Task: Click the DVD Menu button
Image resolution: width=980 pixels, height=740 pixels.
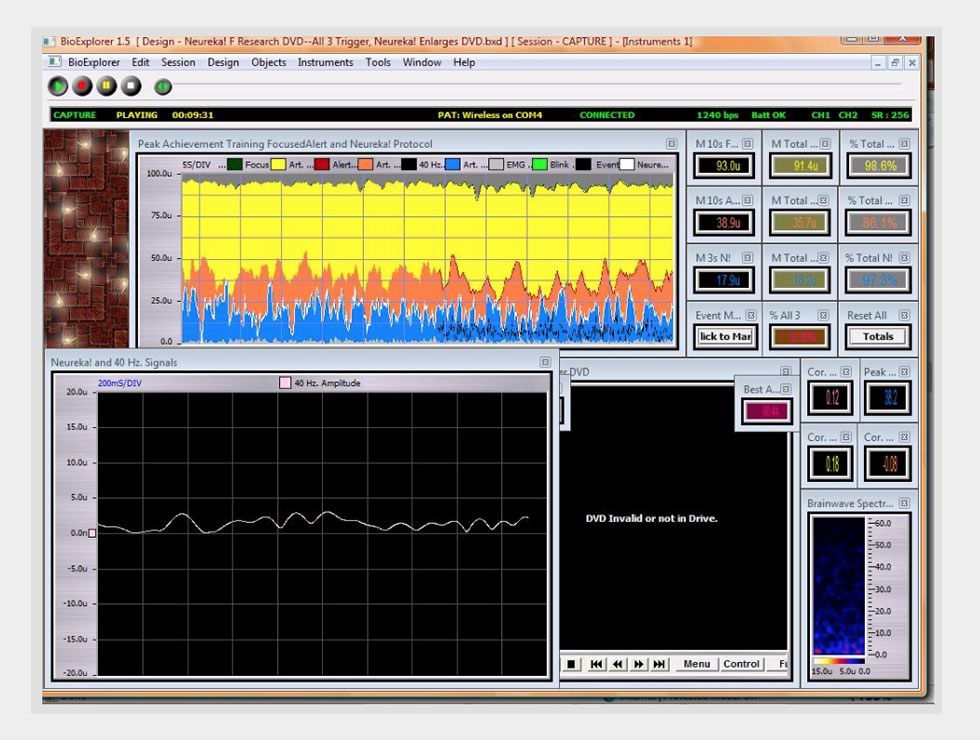Action: point(697,664)
